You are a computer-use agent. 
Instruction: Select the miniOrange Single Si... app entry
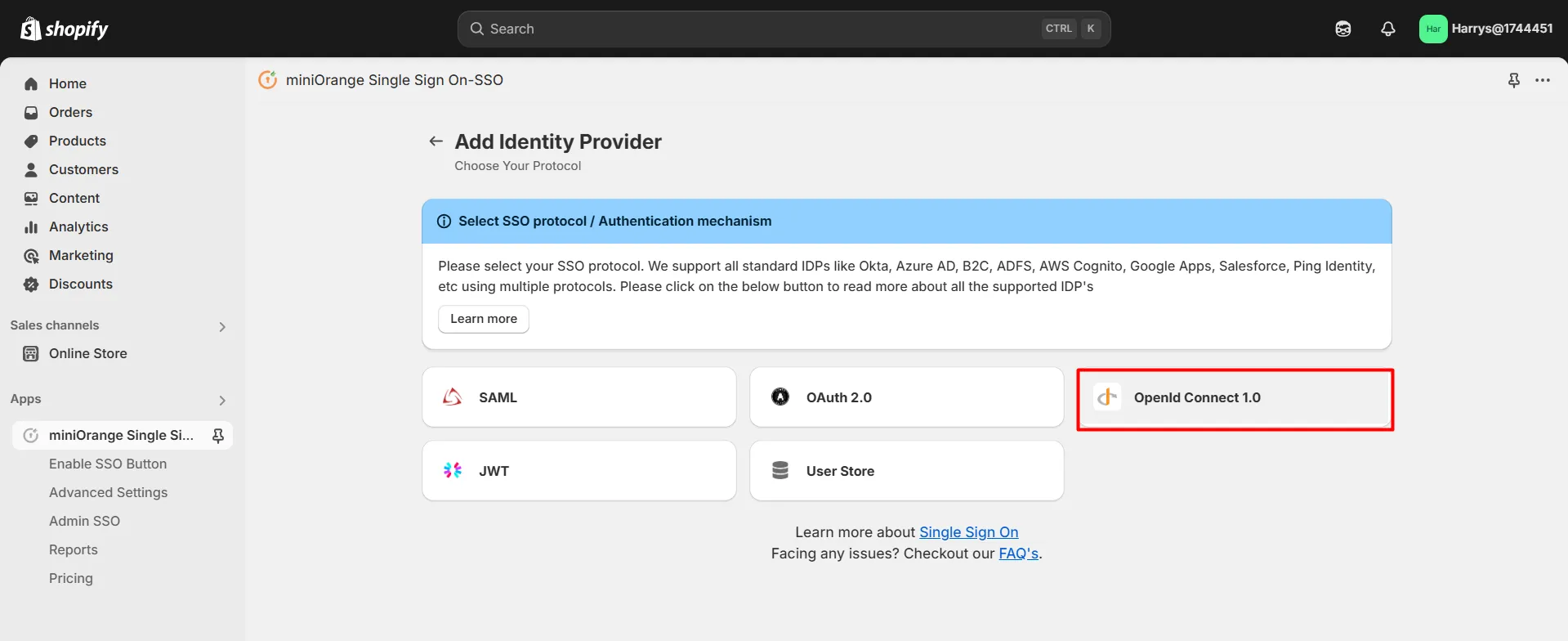(x=123, y=435)
